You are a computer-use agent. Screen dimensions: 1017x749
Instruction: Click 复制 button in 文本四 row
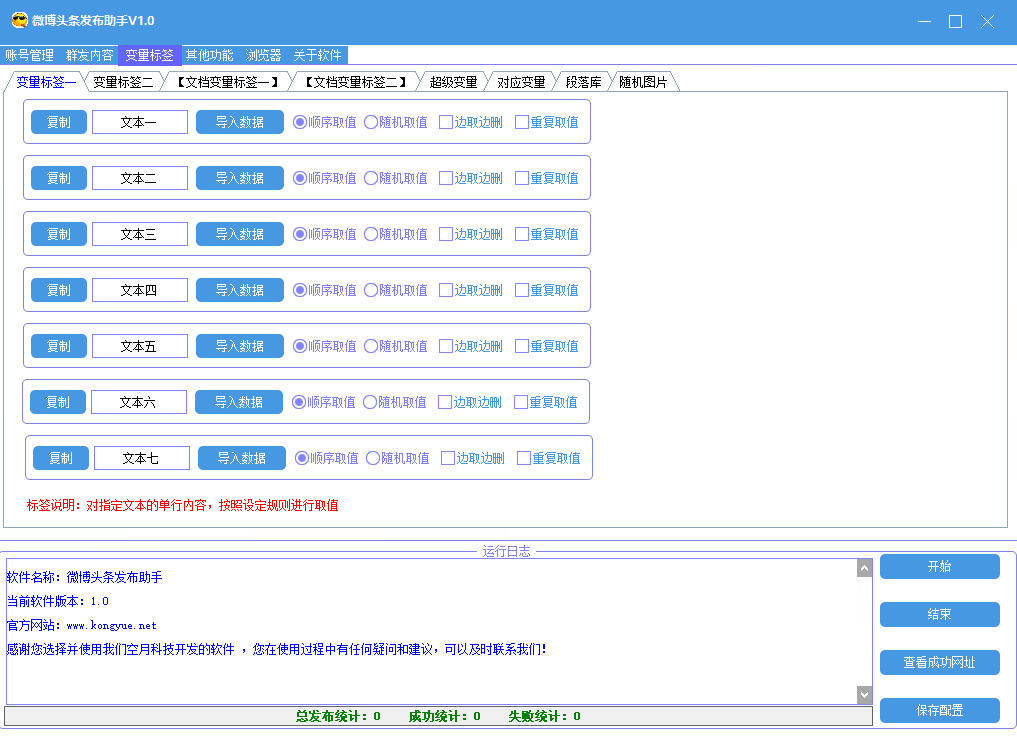[59, 290]
